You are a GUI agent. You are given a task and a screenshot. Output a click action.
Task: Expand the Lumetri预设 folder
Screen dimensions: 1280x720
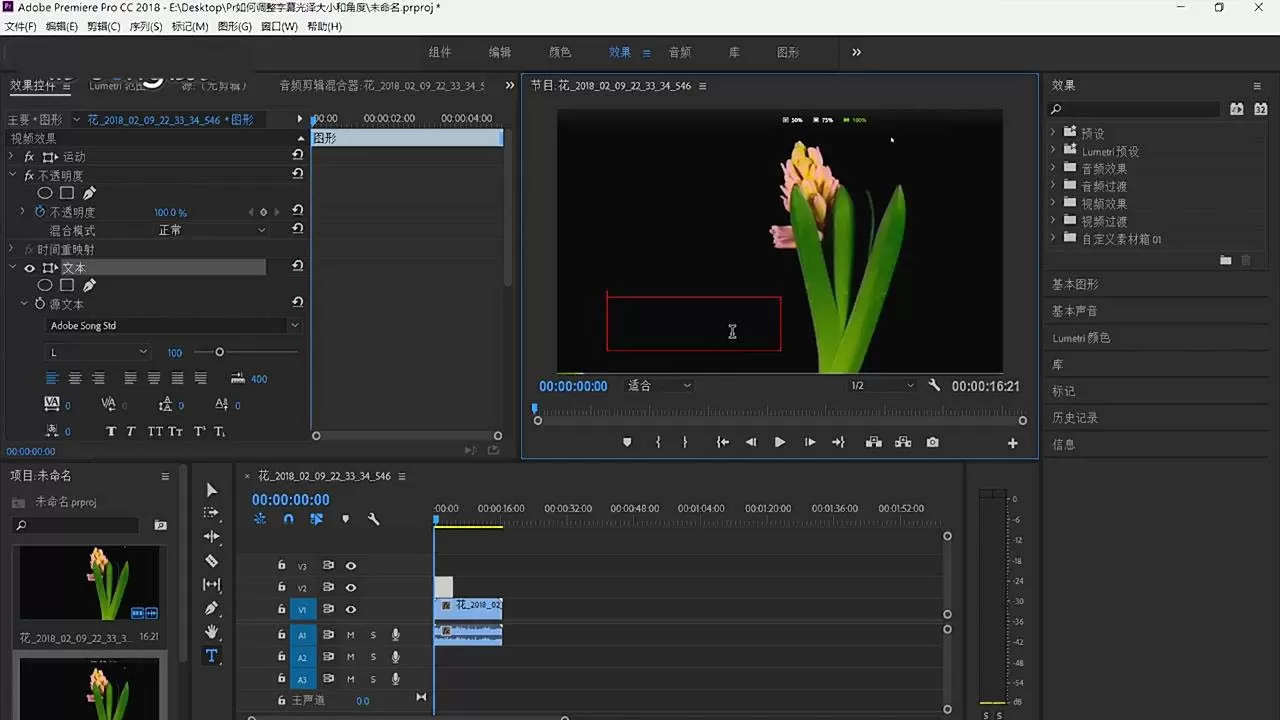pos(1053,151)
